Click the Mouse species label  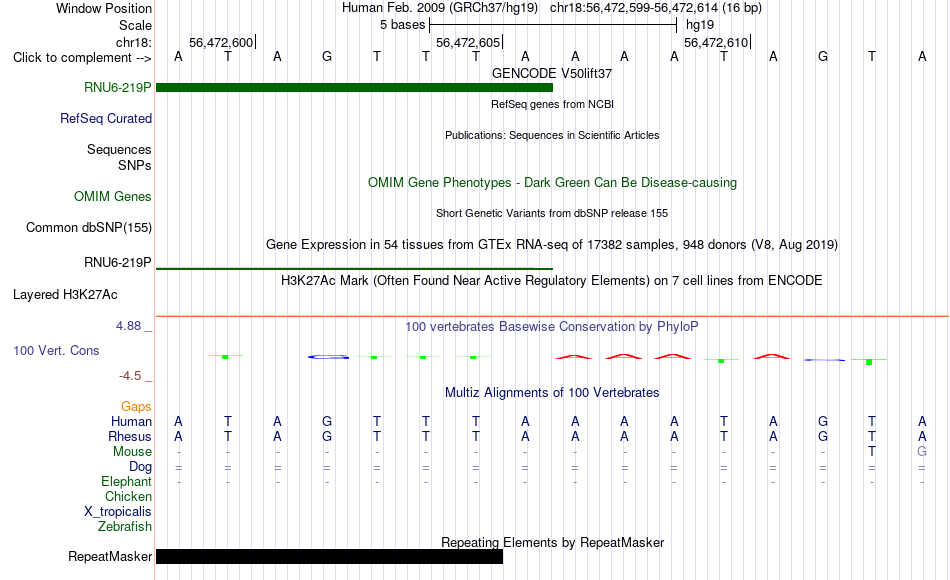pyautogui.click(x=132, y=452)
